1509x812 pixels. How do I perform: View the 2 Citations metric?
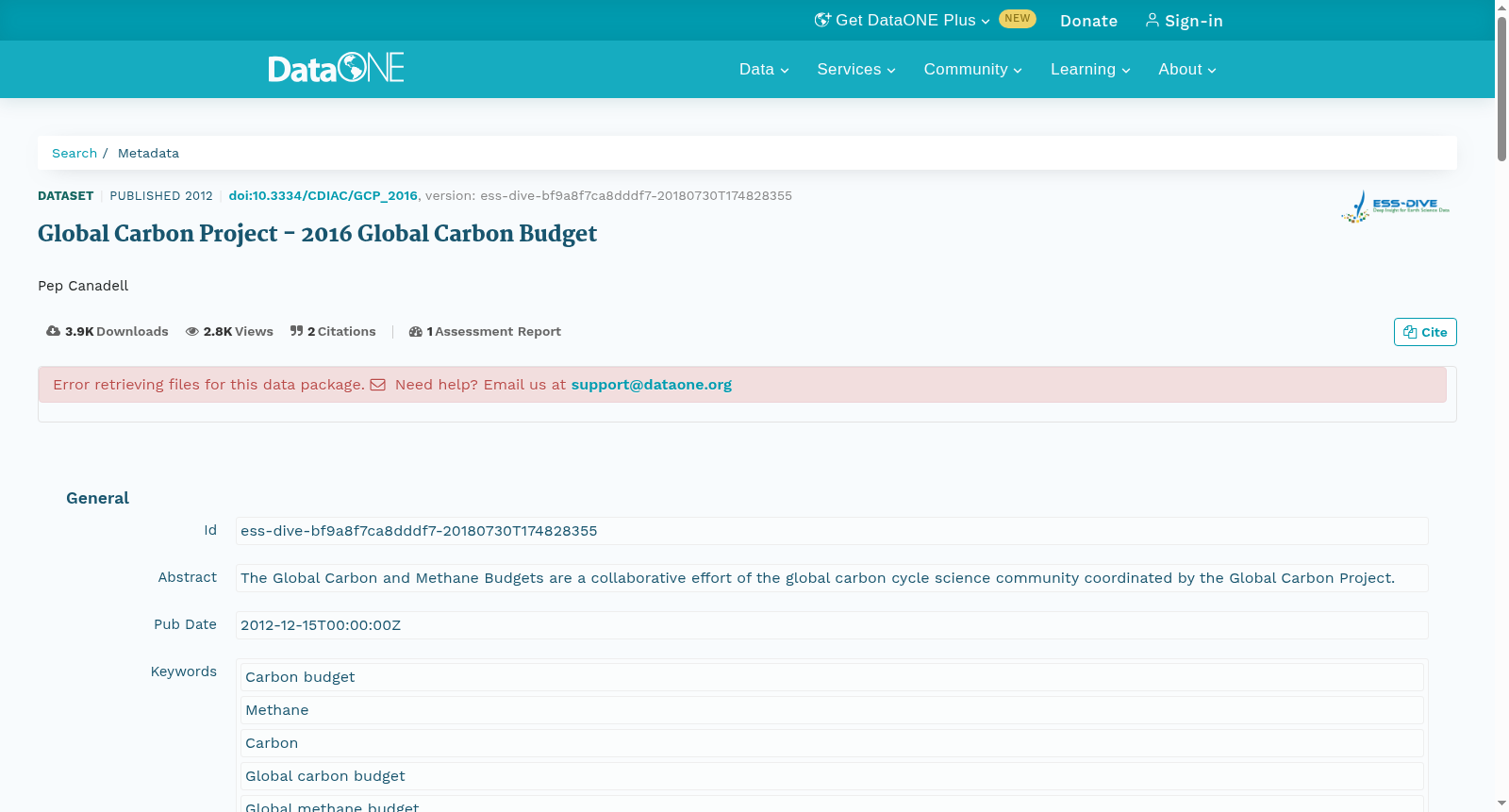click(x=333, y=331)
